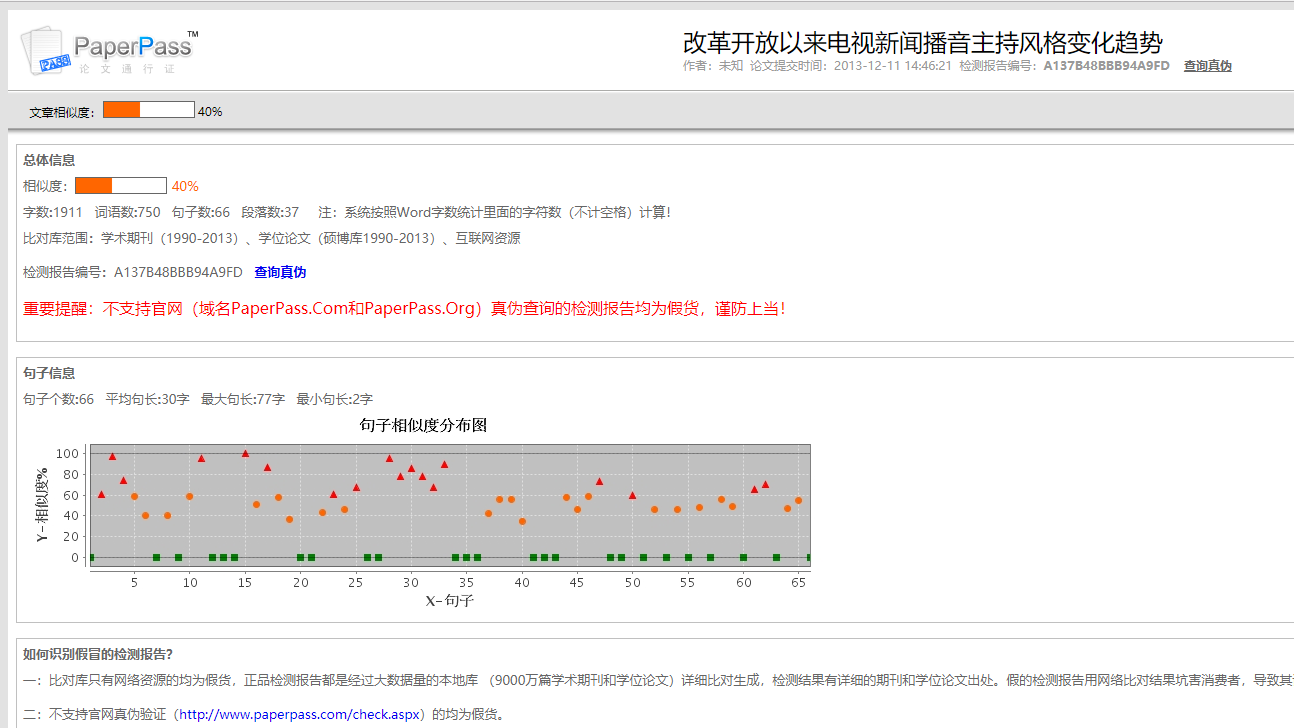
Task: Click the X-句子 axis label
Action: click(x=449, y=601)
